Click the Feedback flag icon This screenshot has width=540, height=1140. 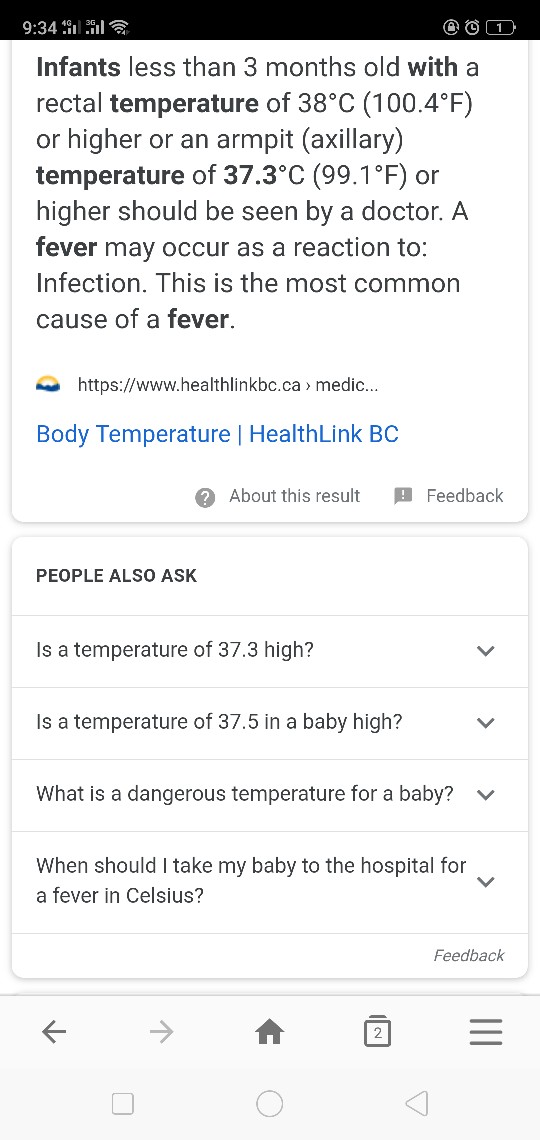point(403,496)
